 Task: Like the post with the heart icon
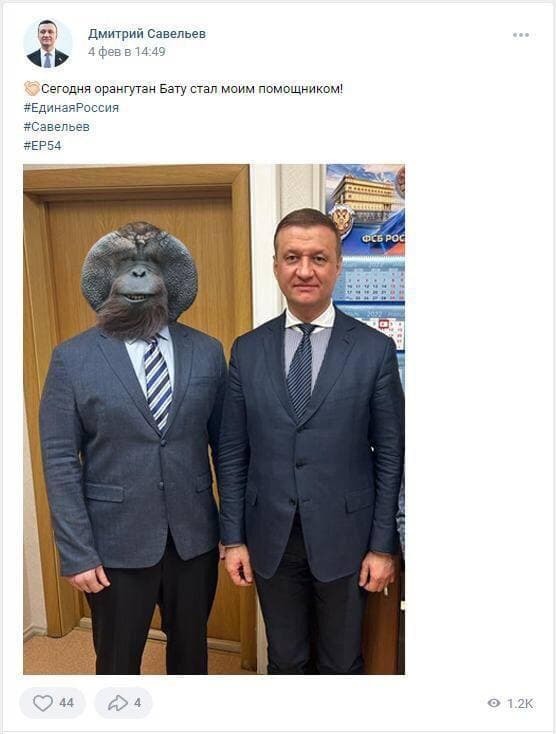43,703
